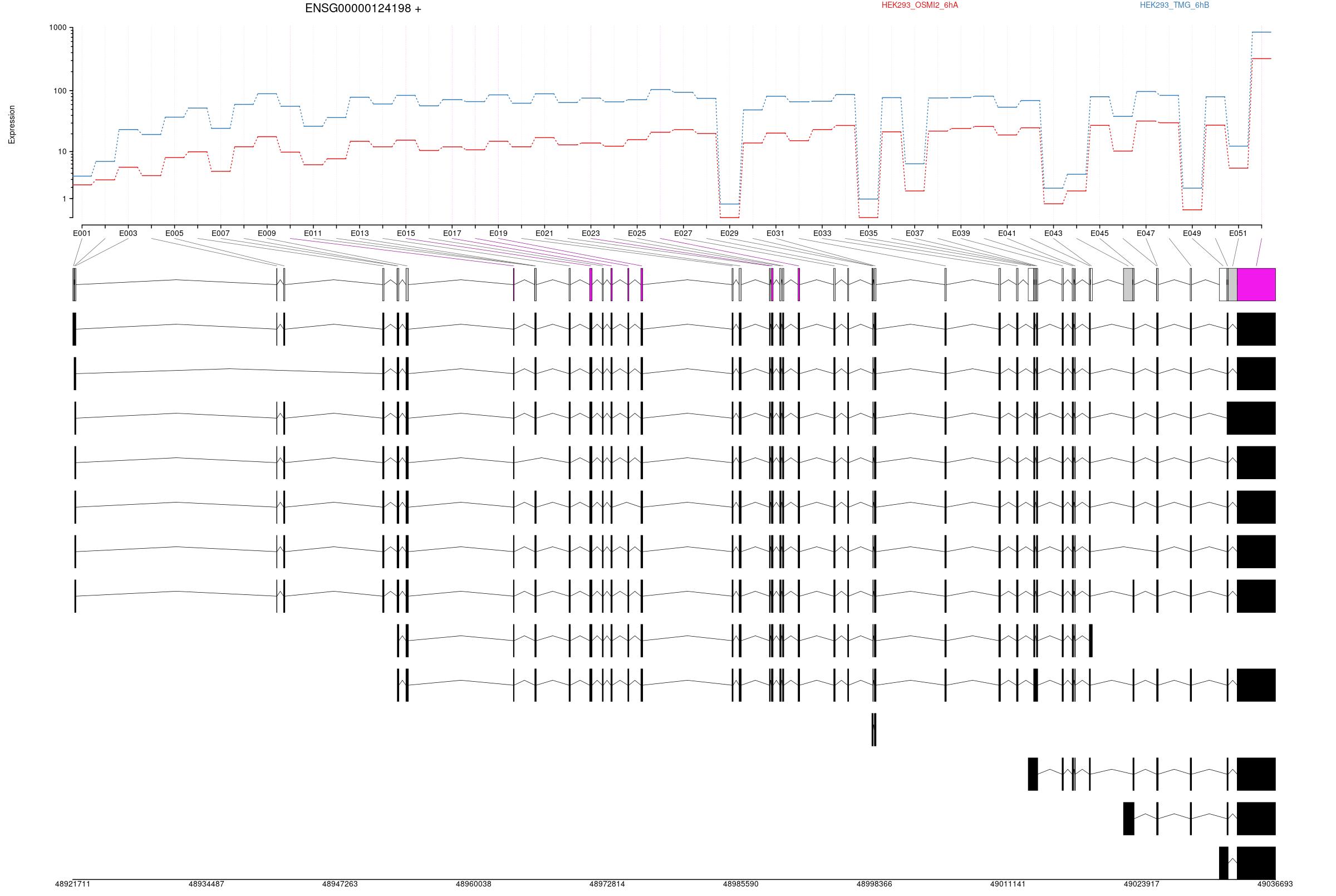Click the blue expression peak segment near 1000
Viewport: 1336px width, 896px height.
(1262, 32)
